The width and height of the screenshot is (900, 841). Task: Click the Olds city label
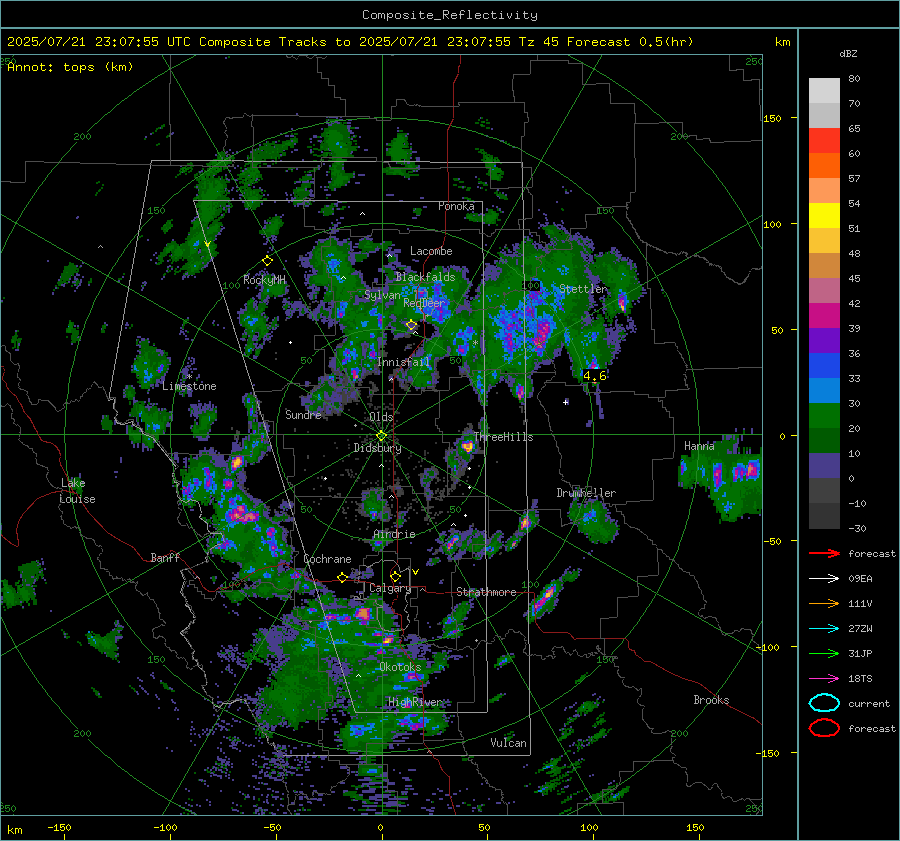tap(381, 417)
